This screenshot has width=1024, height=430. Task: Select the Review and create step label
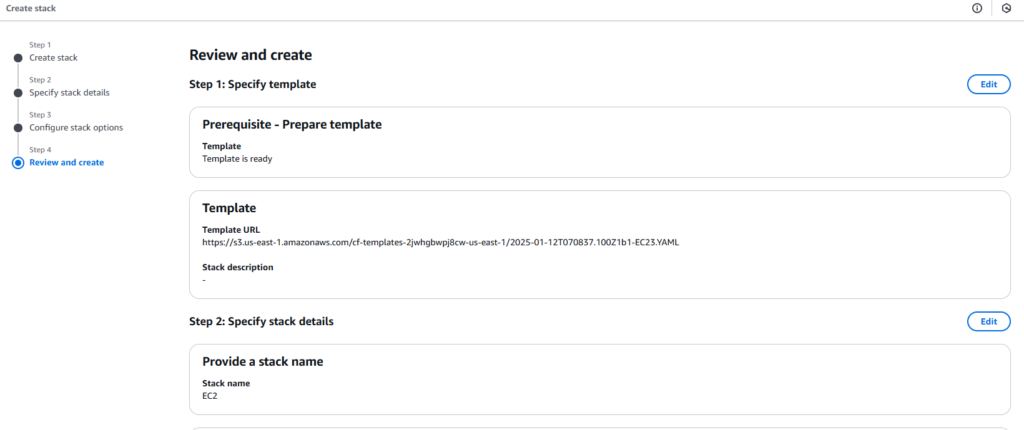coord(66,162)
